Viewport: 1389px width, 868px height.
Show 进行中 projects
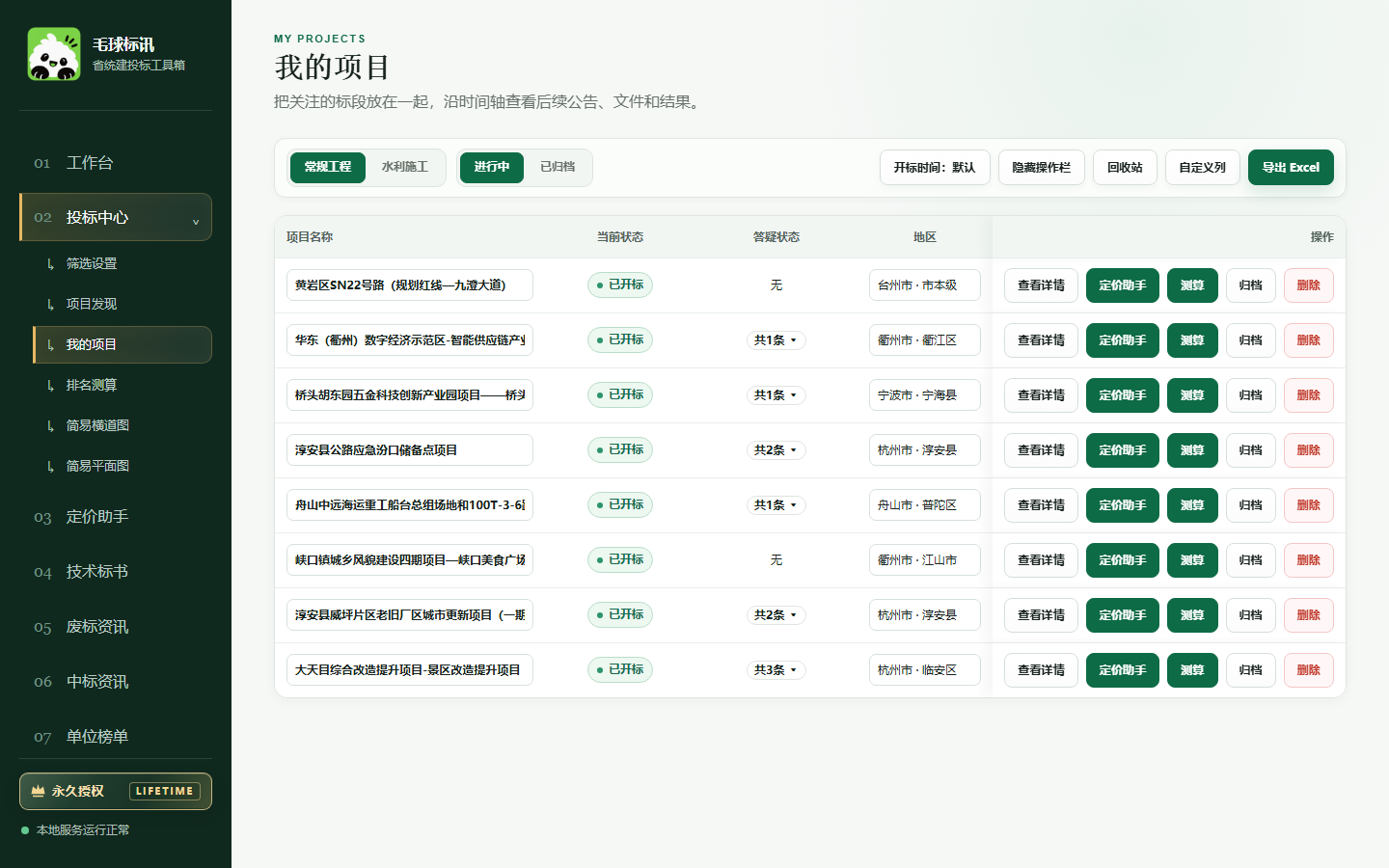492,167
